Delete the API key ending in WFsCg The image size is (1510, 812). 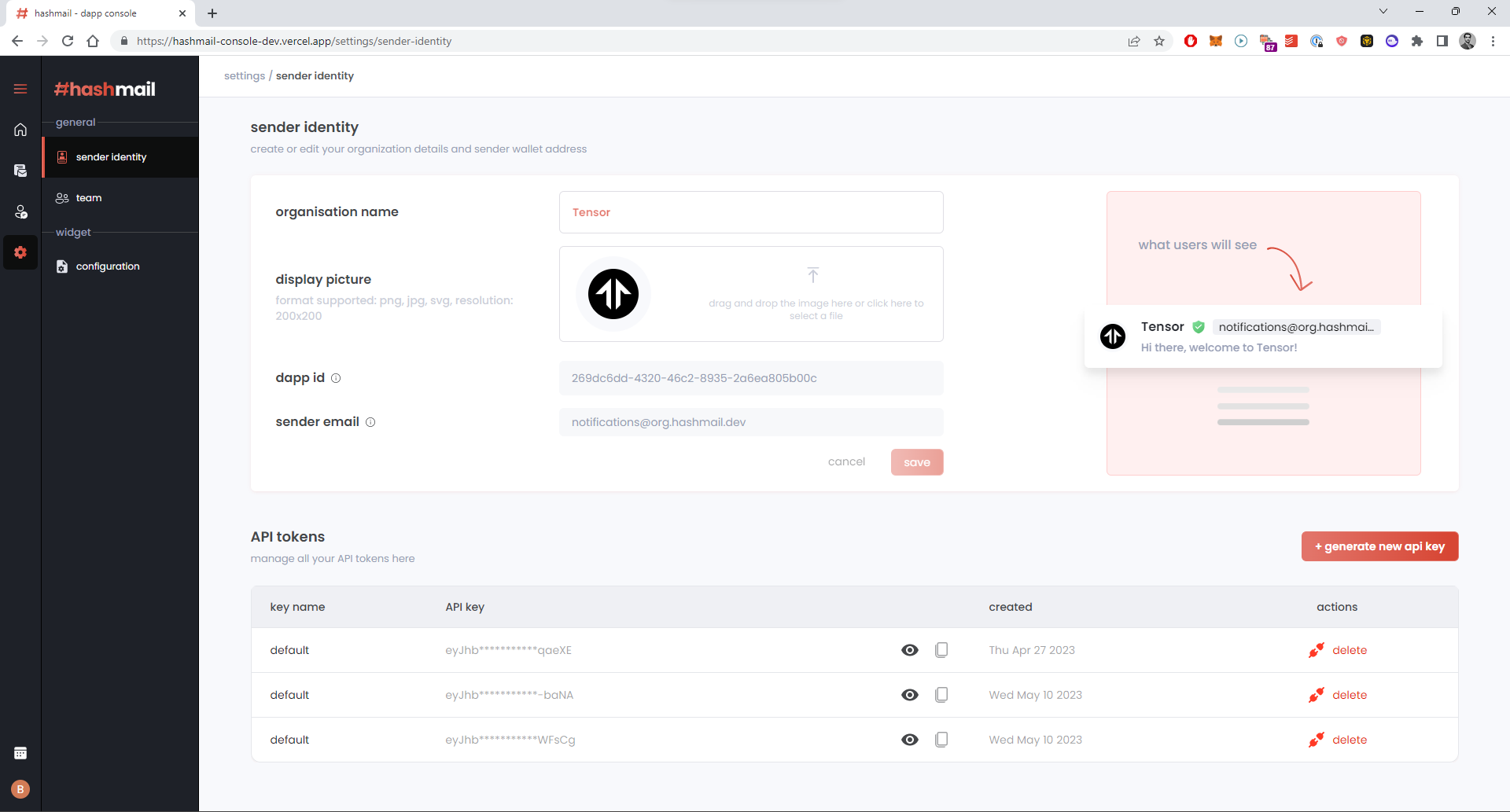(1338, 740)
